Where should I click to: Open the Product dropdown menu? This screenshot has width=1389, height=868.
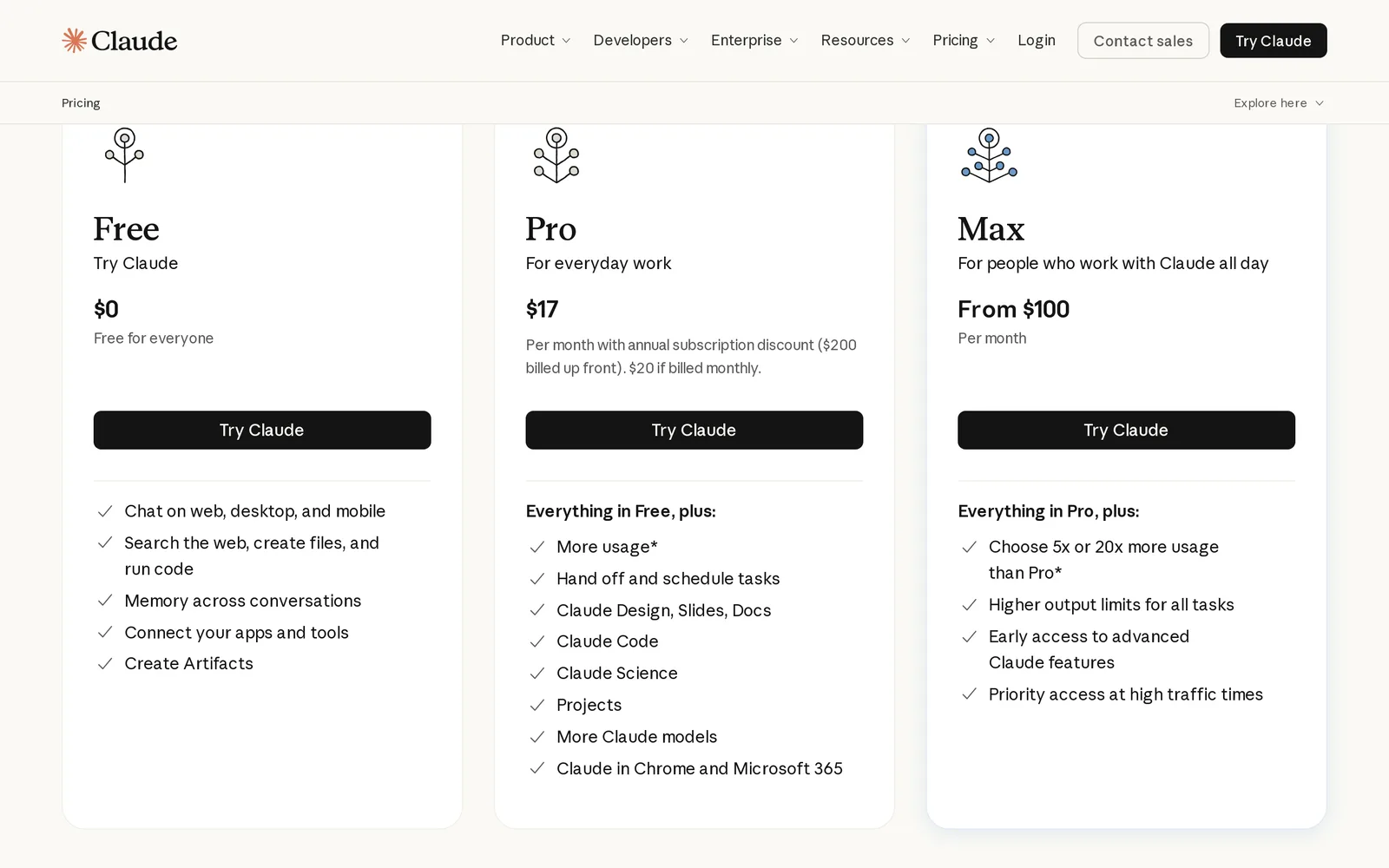coord(536,40)
